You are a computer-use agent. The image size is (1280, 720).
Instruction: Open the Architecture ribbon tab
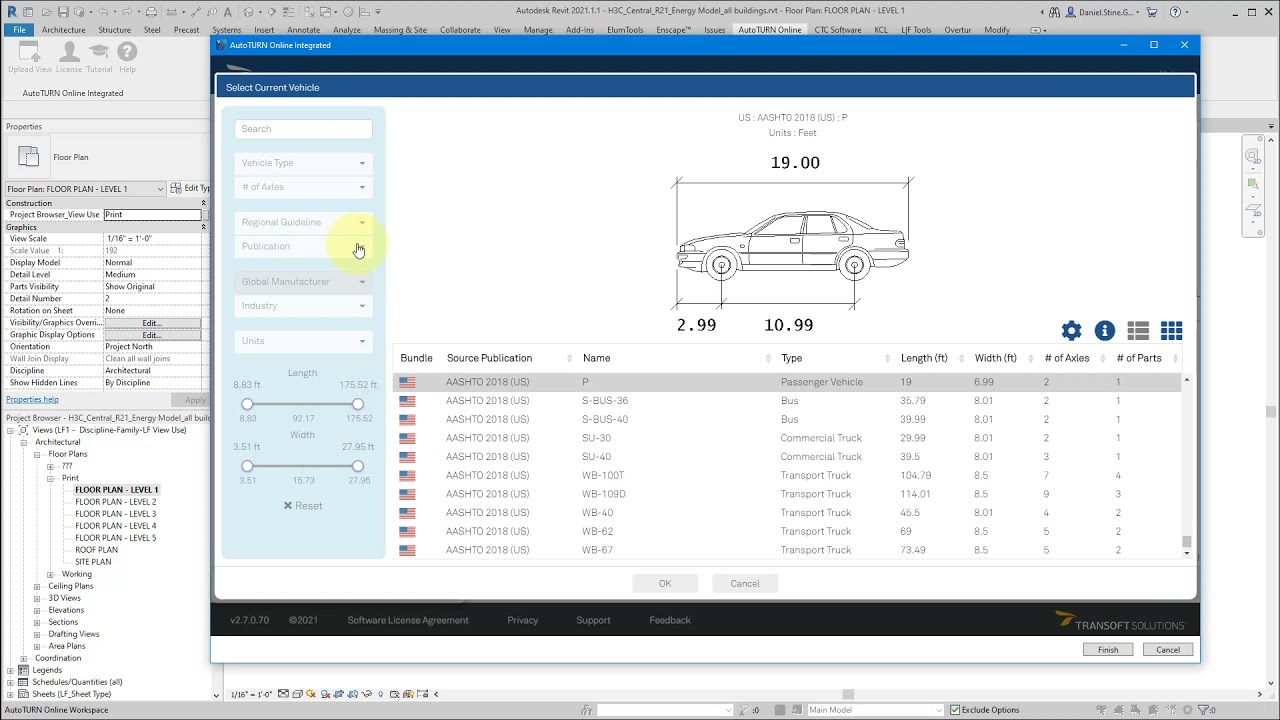[63, 30]
